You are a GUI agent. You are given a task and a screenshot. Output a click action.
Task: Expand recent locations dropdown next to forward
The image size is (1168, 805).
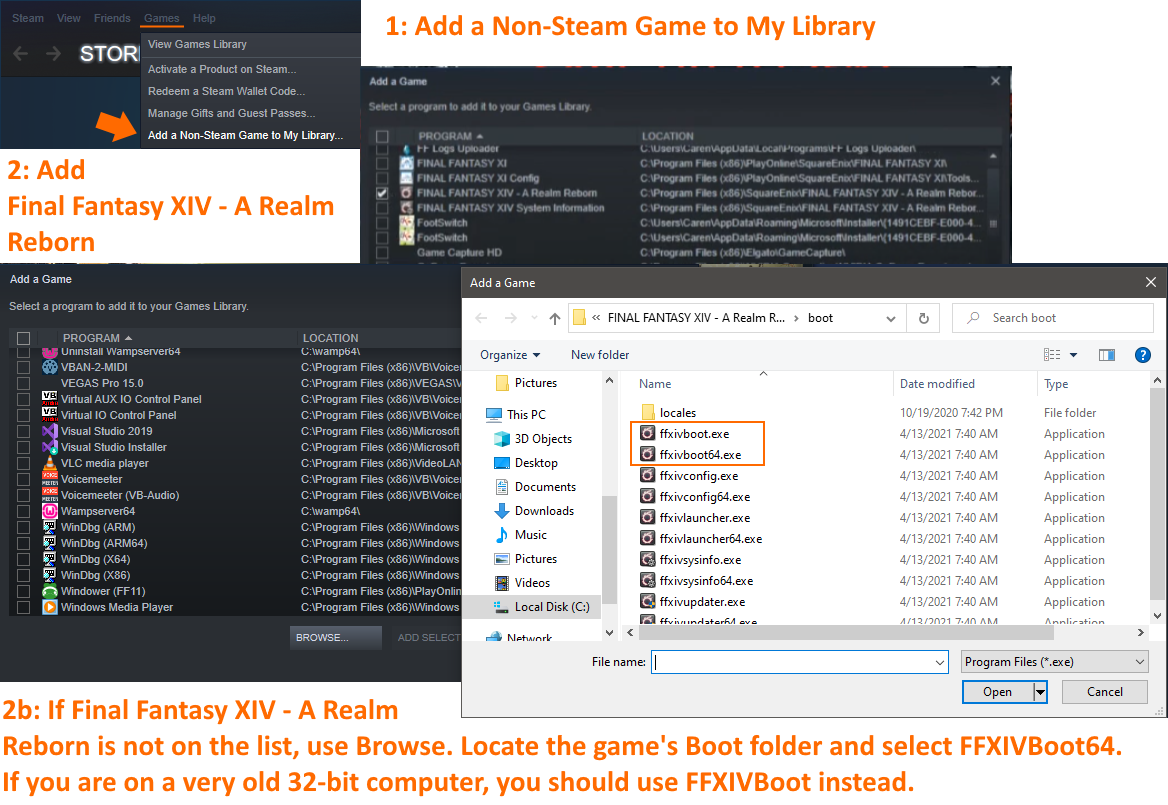(534, 319)
